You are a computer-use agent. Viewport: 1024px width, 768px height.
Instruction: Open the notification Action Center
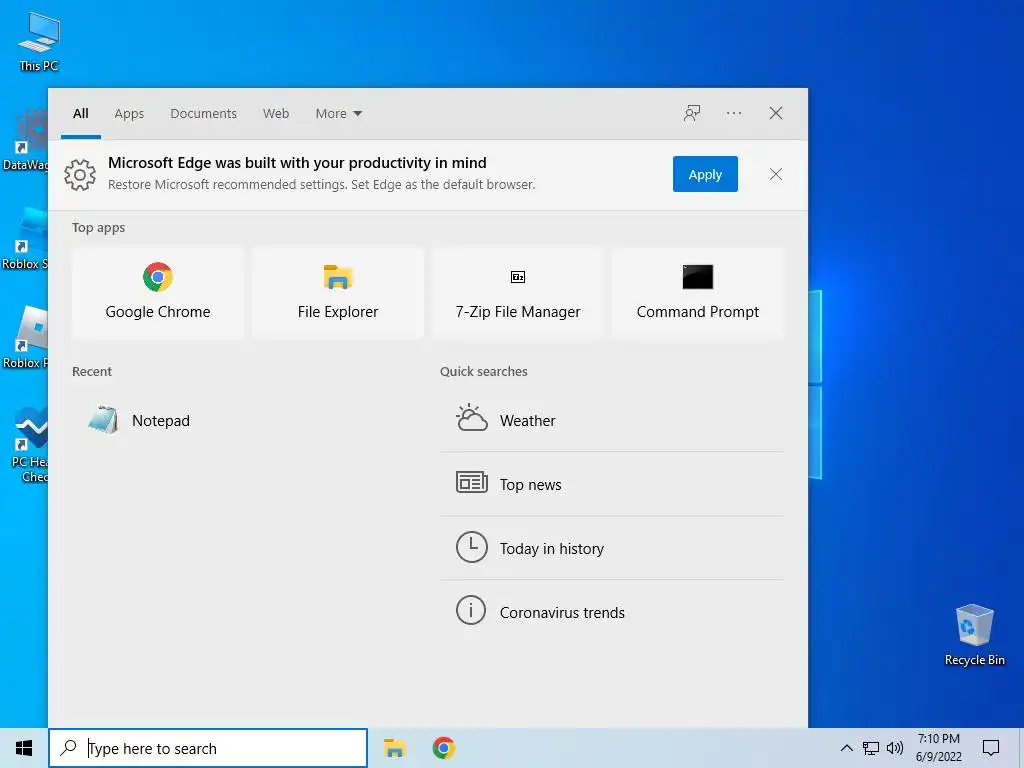991,748
